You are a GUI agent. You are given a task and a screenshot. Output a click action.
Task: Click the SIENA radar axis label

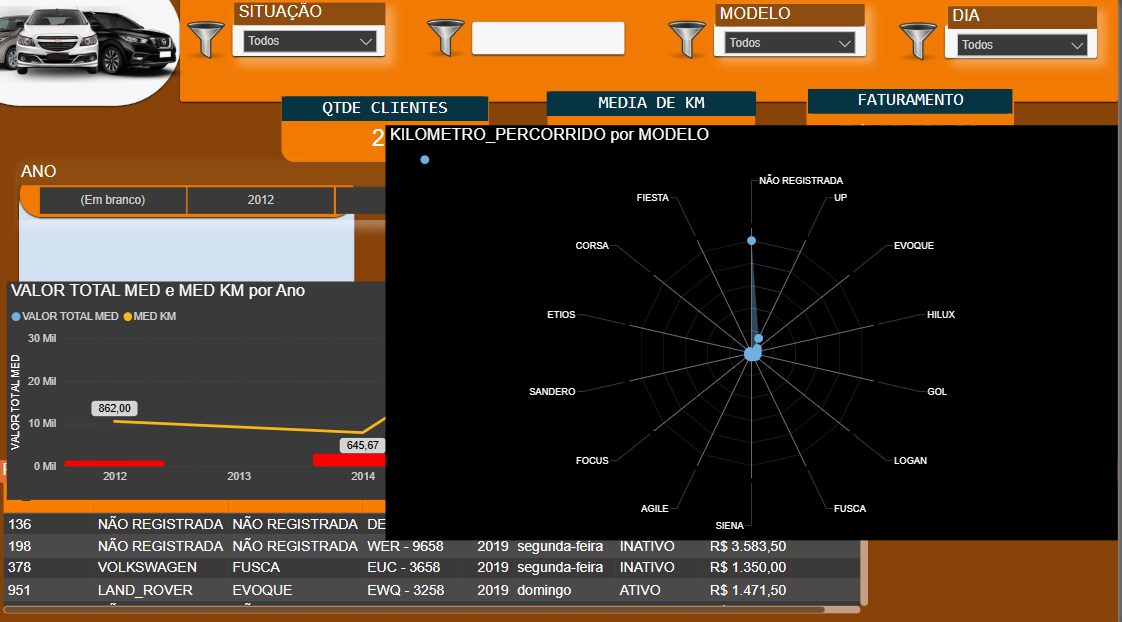click(729, 525)
